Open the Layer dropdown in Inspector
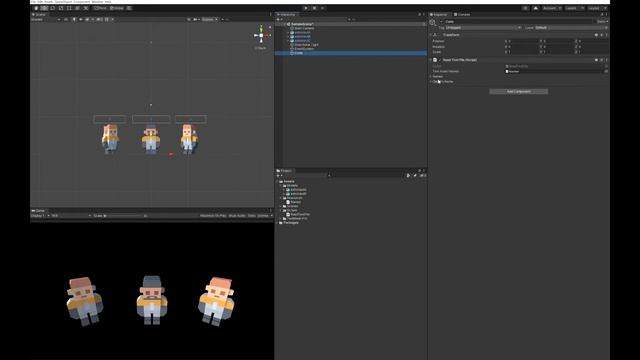The height and width of the screenshot is (360, 640). click(571, 28)
